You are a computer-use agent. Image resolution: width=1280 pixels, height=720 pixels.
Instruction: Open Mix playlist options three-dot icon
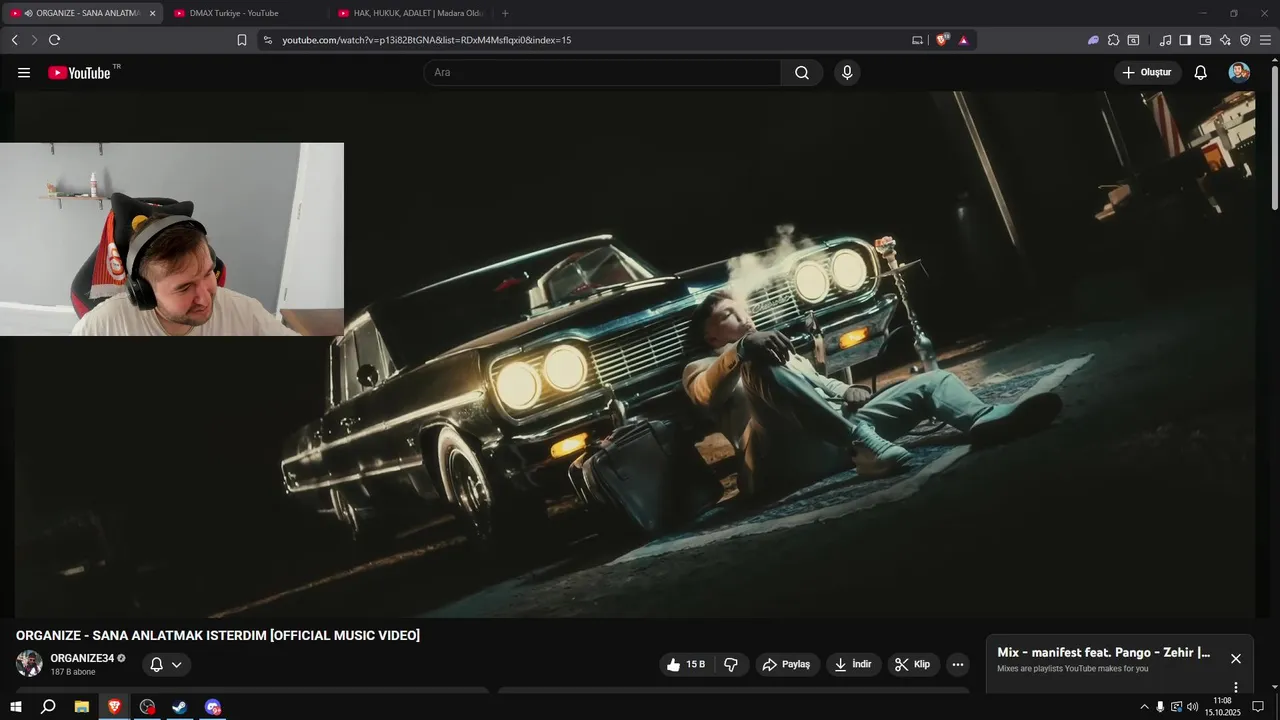tap(1236, 687)
